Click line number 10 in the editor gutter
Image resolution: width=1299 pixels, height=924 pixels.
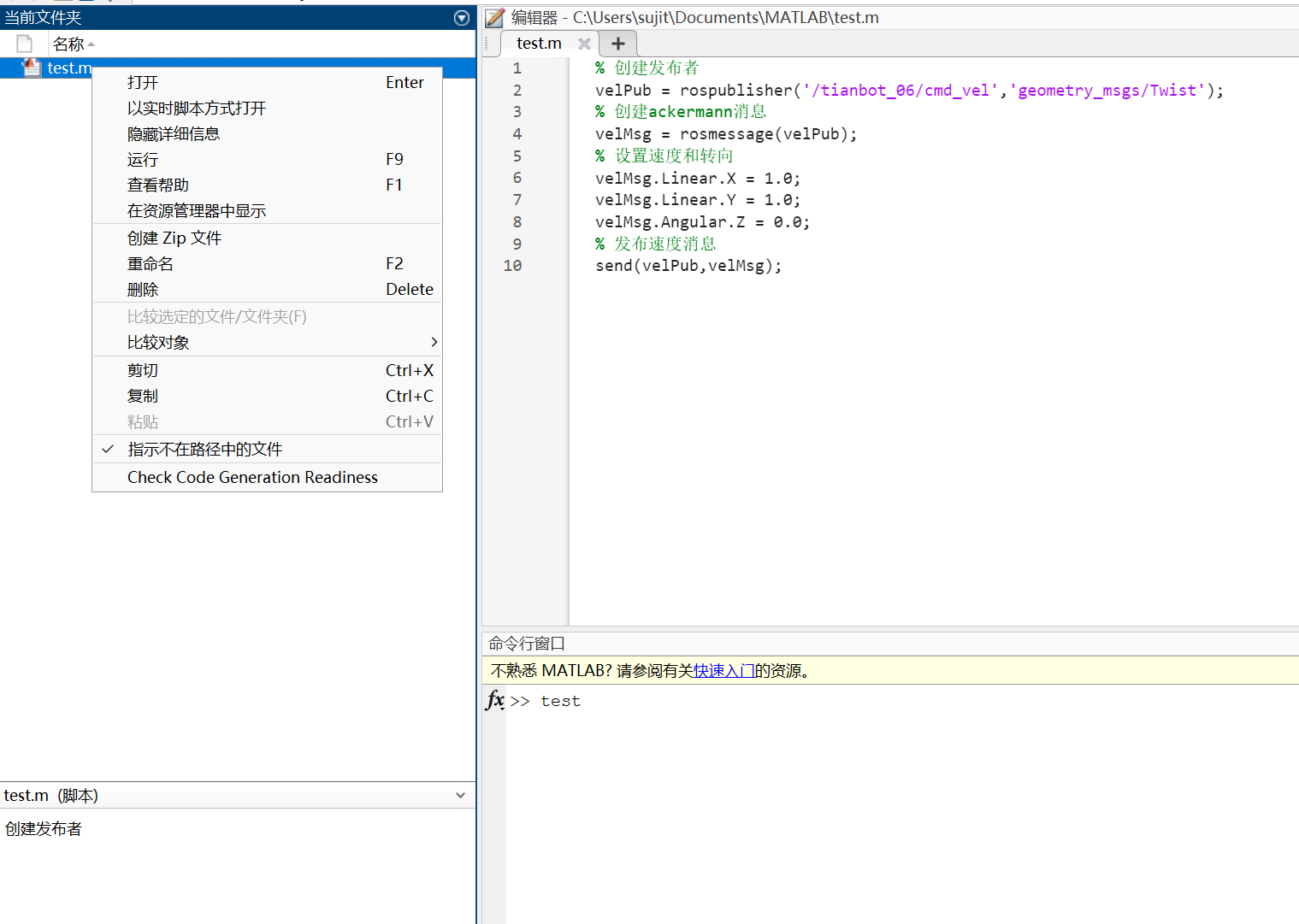[x=513, y=265]
